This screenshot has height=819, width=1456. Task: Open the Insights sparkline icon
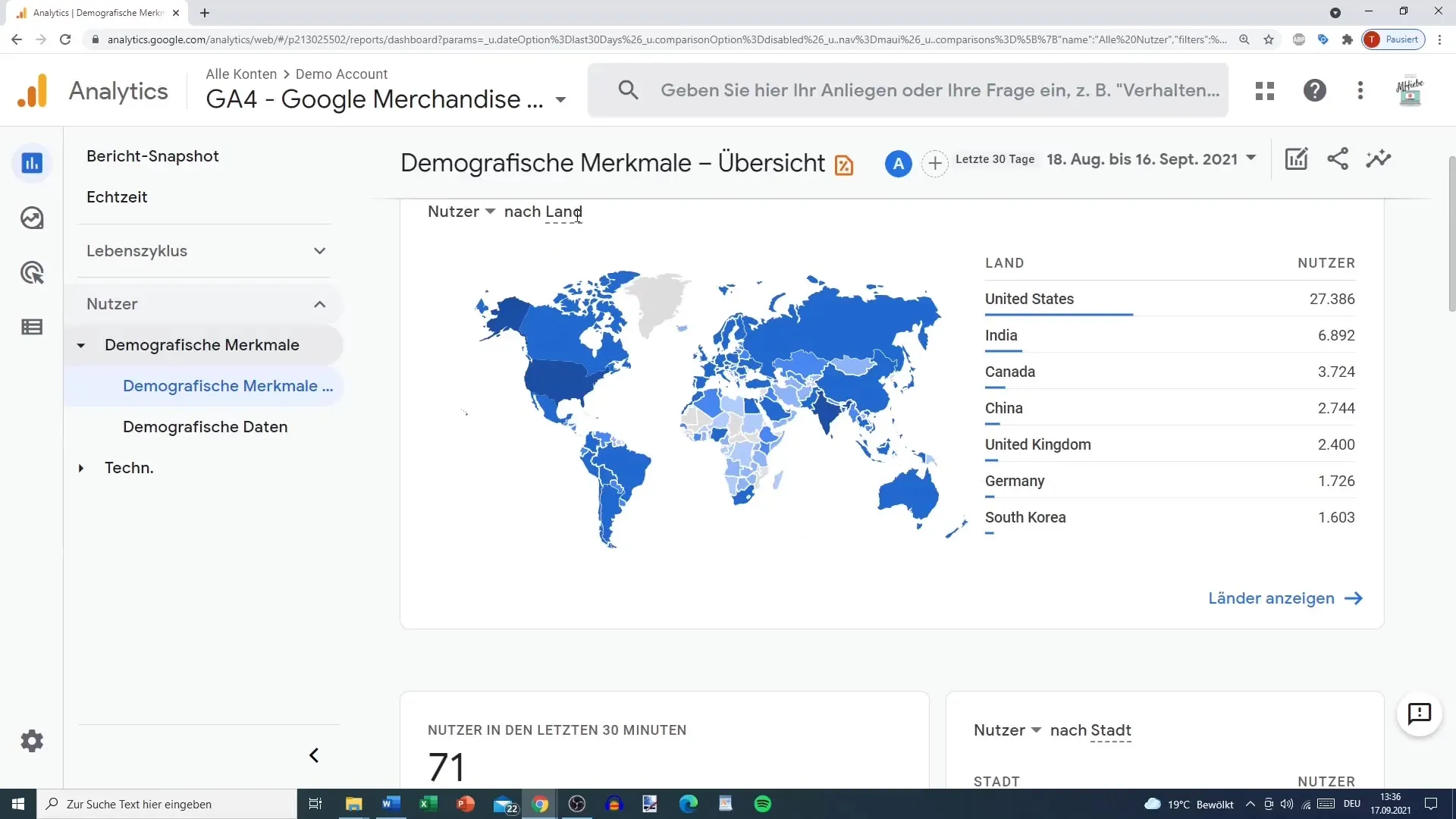(1379, 158)
